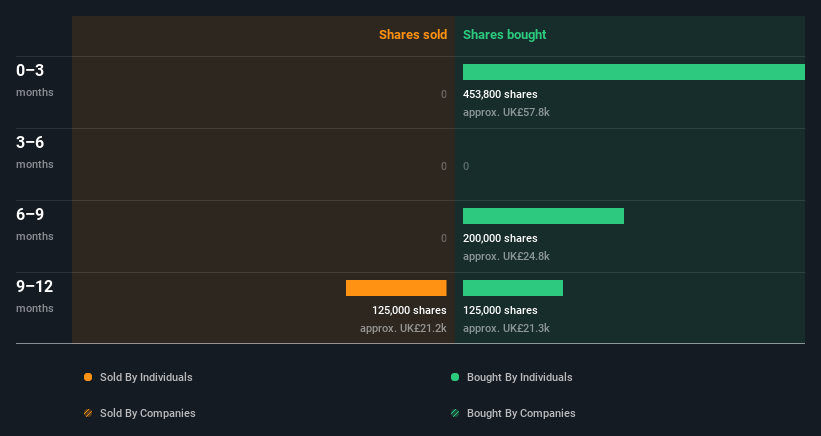The image size is (821, 436).
Task: Click the orange Sold By Individuals legend dot
Action: point(88,377)
